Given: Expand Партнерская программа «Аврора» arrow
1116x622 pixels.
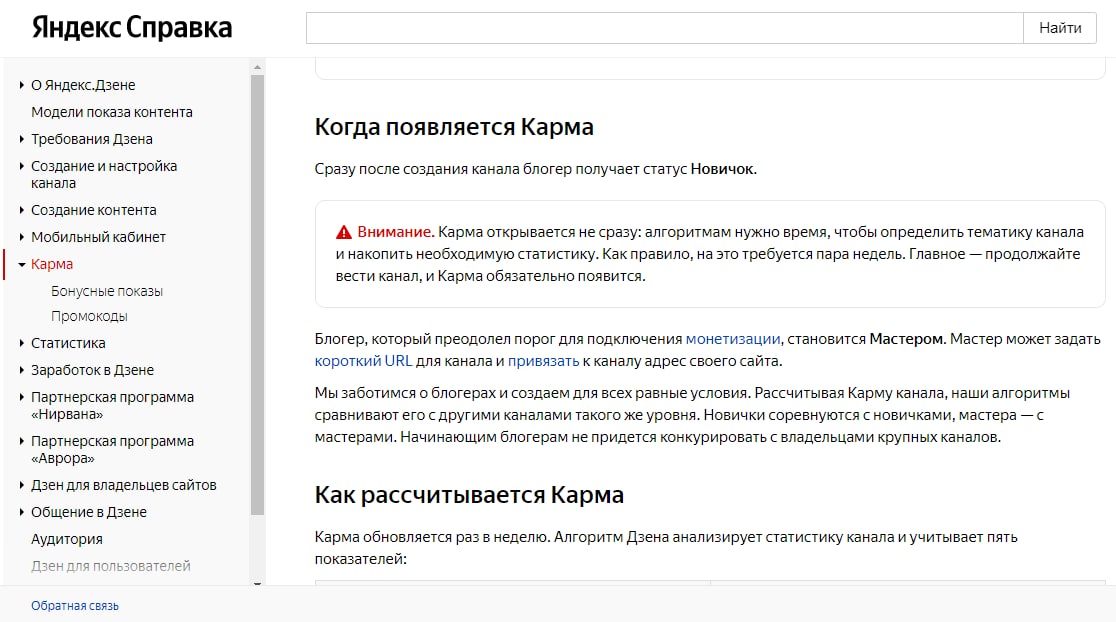Looking at the screenshot, I should pos(21,441).
